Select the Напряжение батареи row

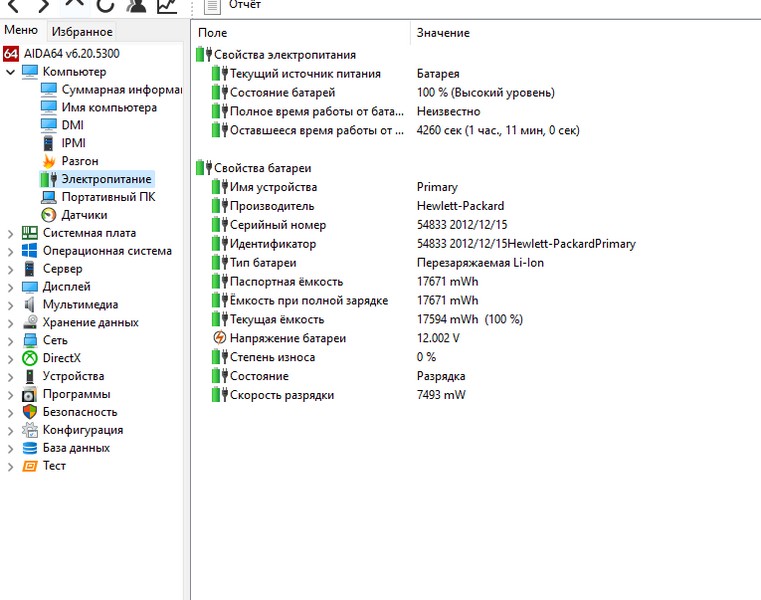click(288, 339)
